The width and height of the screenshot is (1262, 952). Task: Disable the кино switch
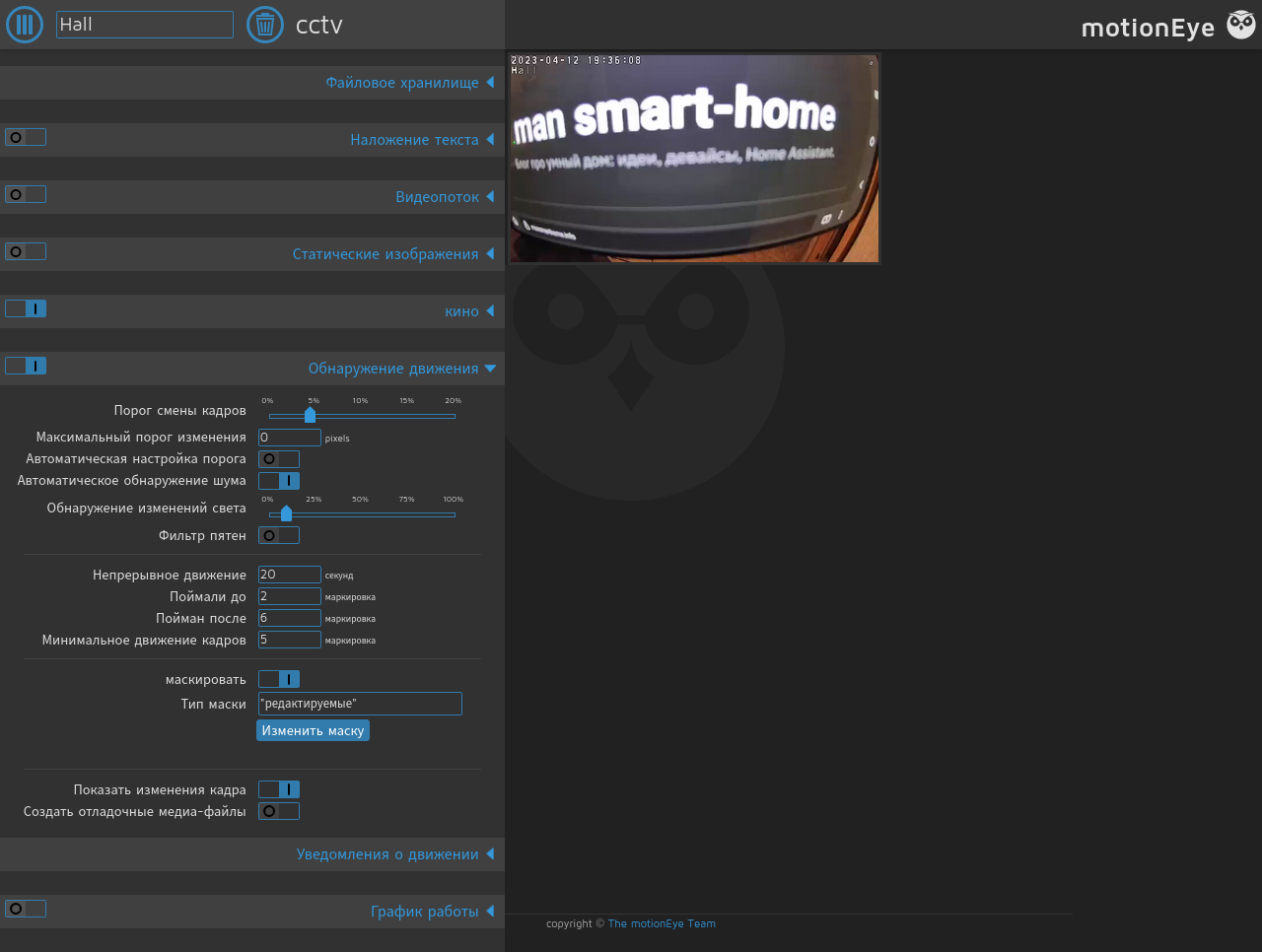(x=26, y=309)
